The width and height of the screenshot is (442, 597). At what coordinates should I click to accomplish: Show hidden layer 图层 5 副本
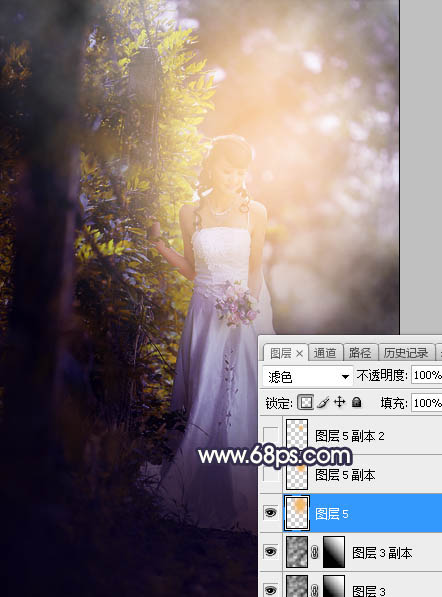(x=271, y=474)
